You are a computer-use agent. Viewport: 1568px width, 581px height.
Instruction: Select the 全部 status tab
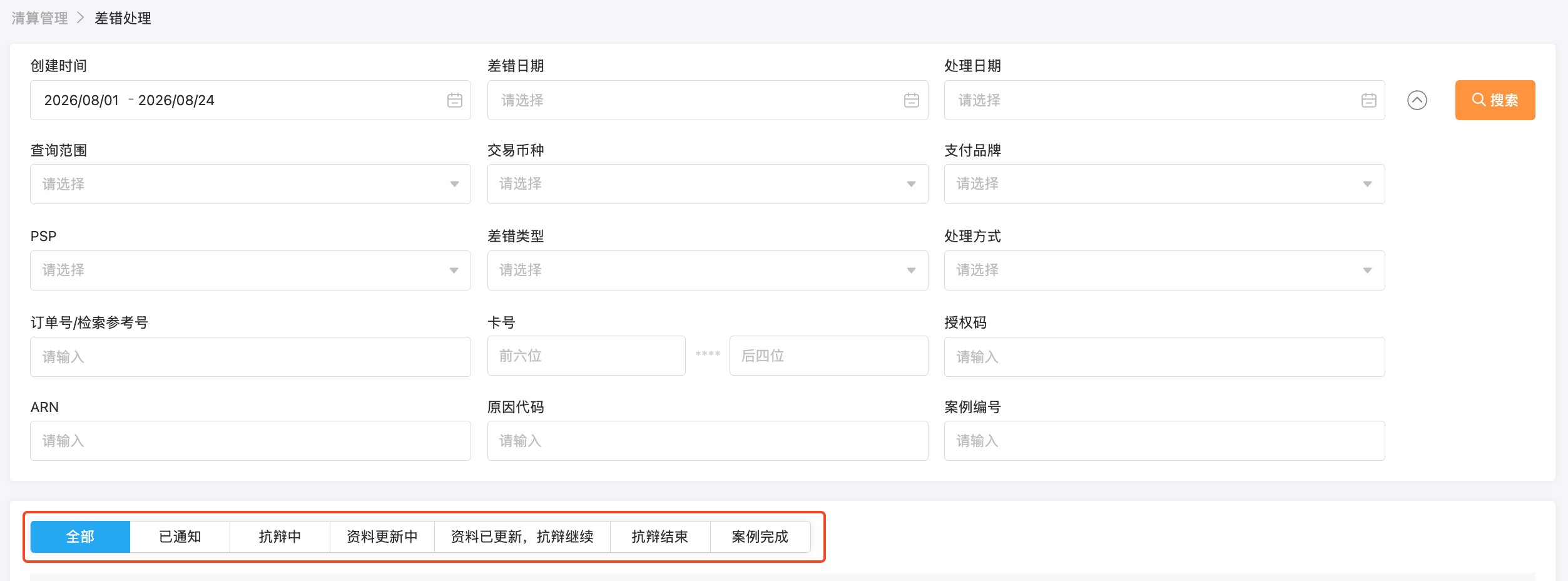[80, 537]
